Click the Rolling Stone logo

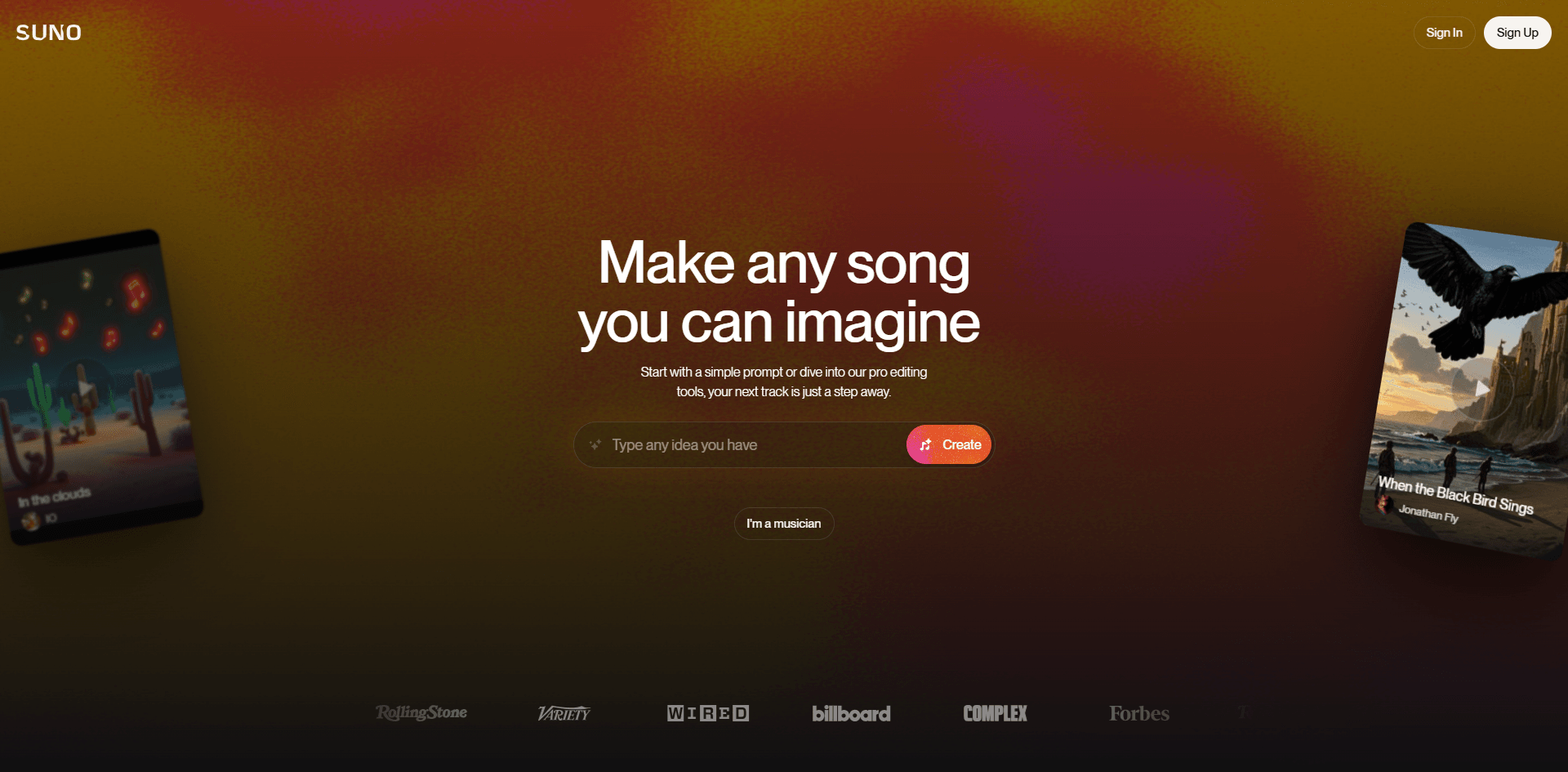421,713
